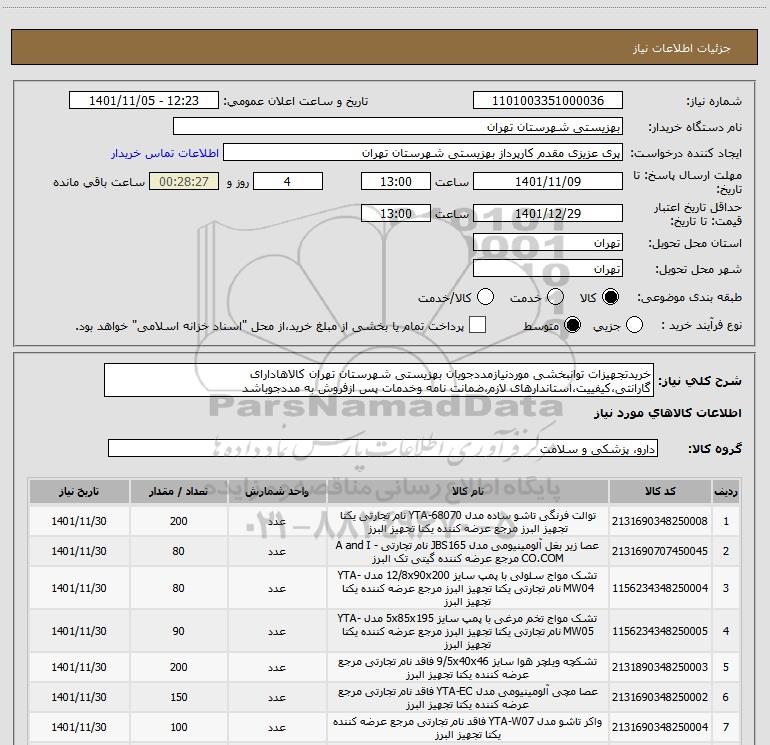Click the نام کالا column header
Image resolution: width=770 pixels, height=745 pixels.
[468, 492]
